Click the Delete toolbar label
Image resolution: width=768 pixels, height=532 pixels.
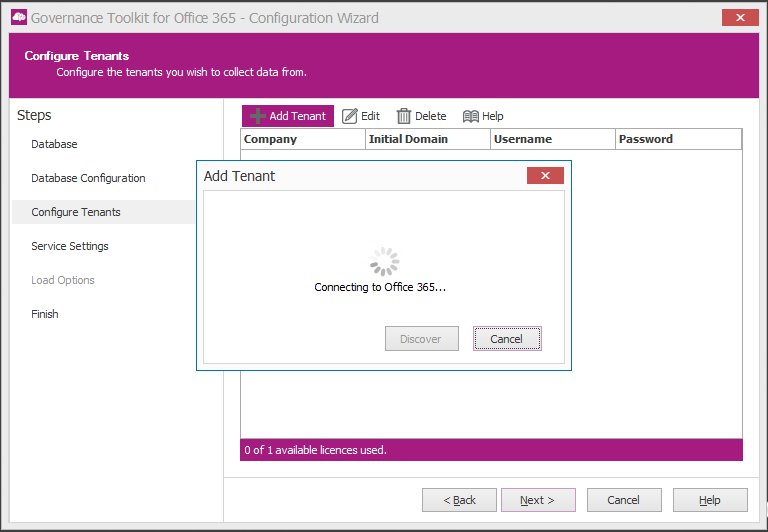click(x=431, y=116)
